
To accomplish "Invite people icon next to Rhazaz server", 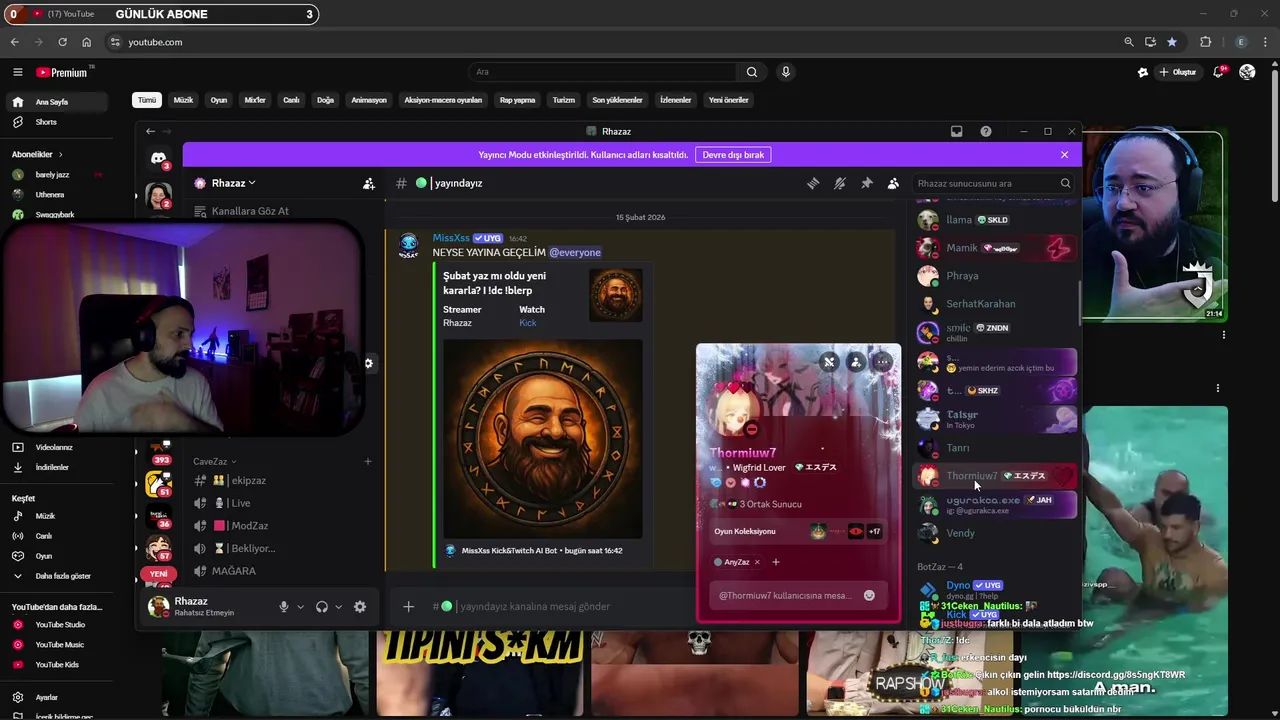I will point(369,183).
